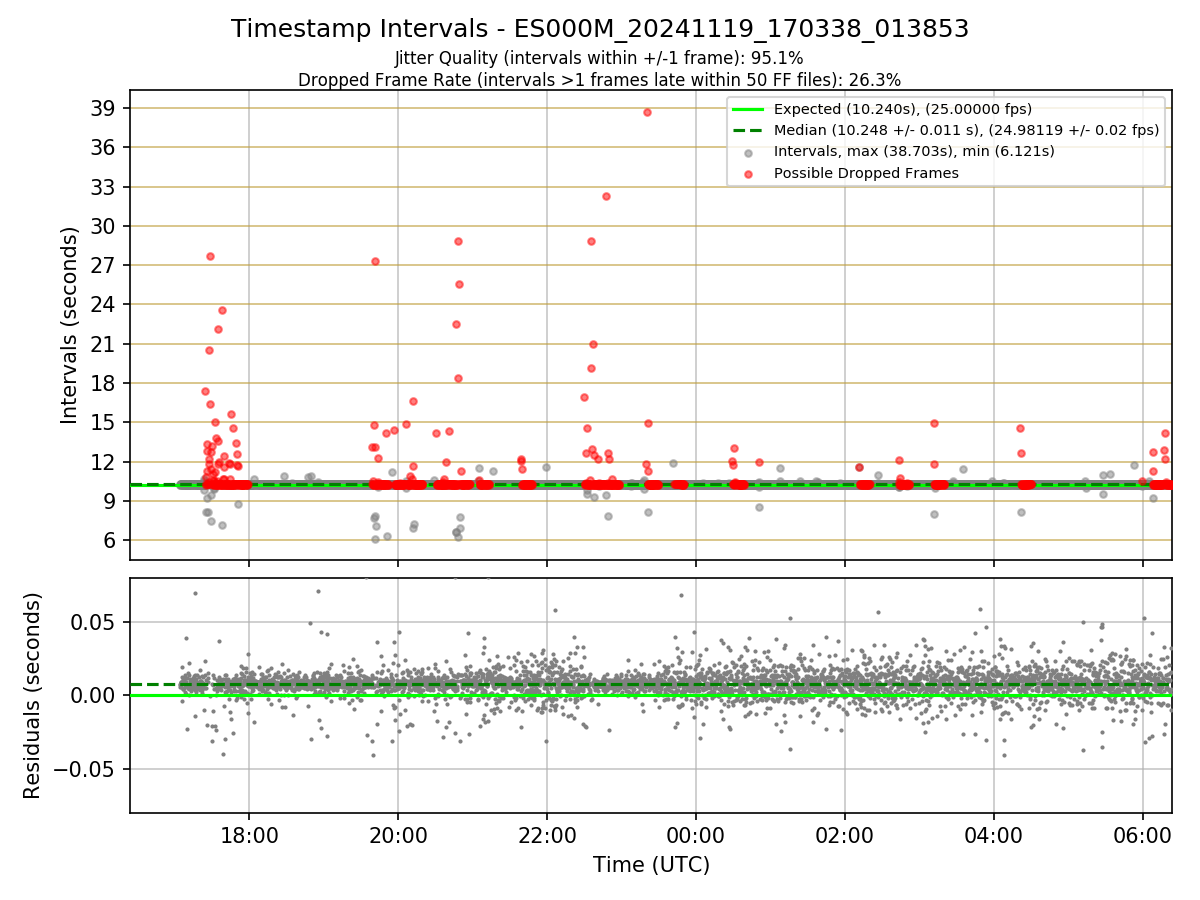Click the "22:00" x-axis tick label
1200x900 pixels.
pos(547,835)
